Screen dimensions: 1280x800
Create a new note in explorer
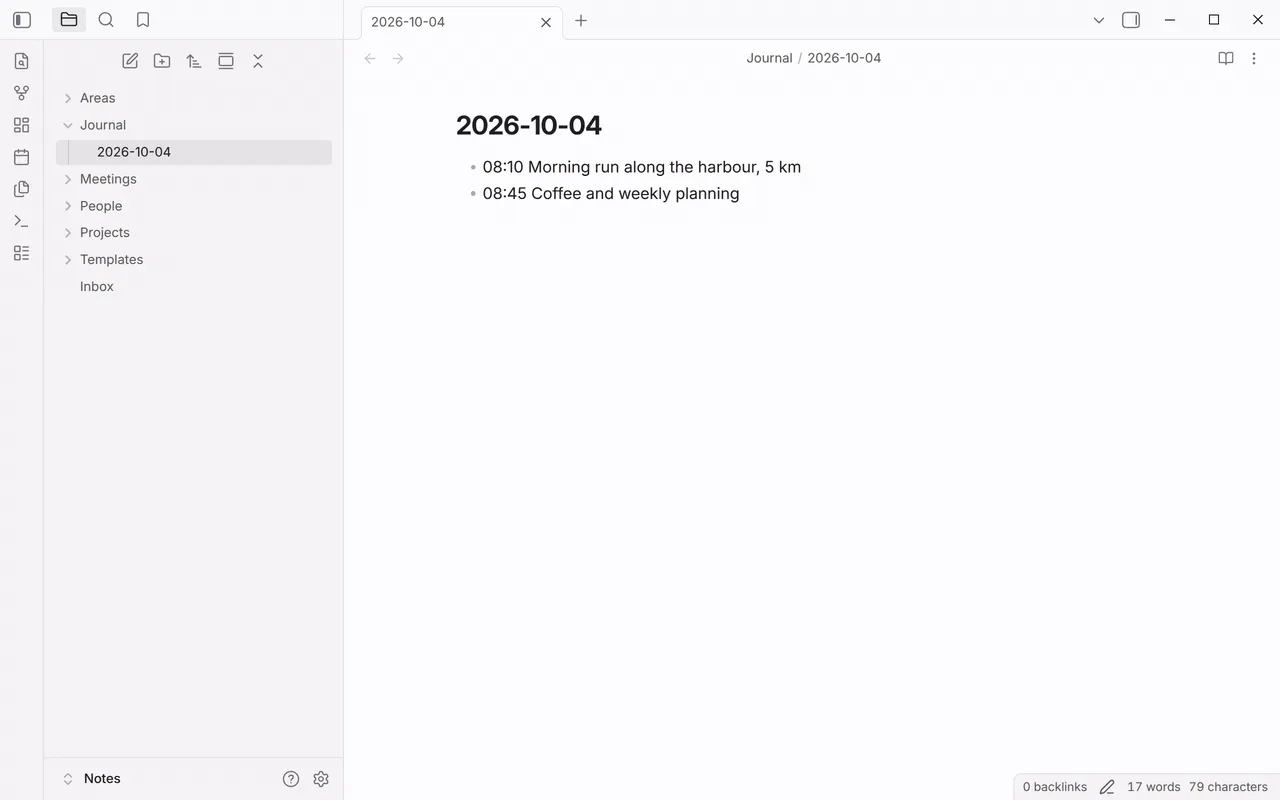coord(130,61)
